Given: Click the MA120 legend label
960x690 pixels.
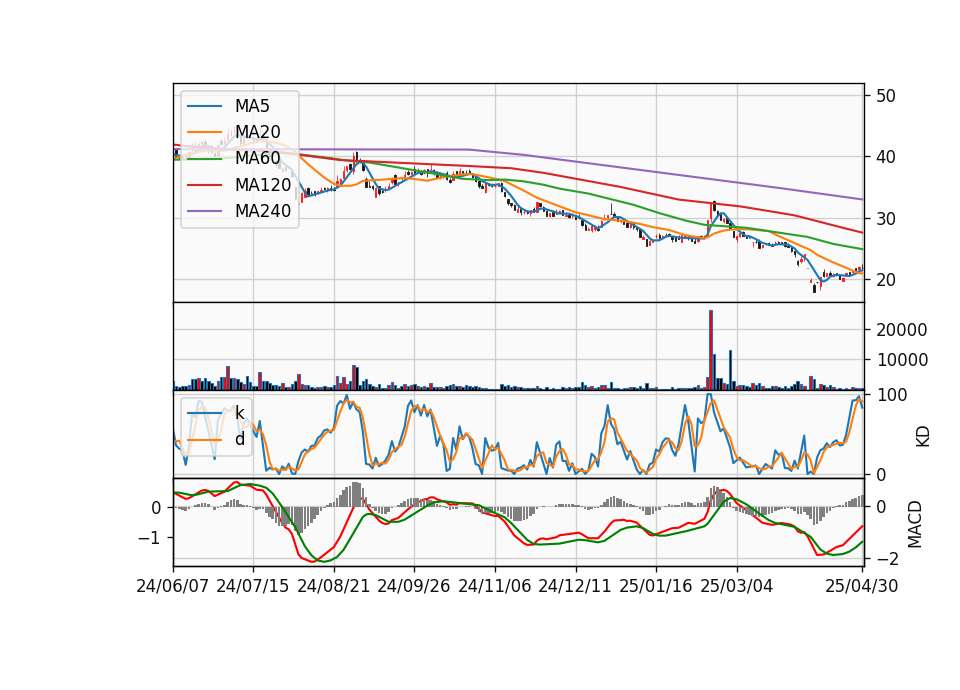Looking at the screenshot, I should [263, 184].
